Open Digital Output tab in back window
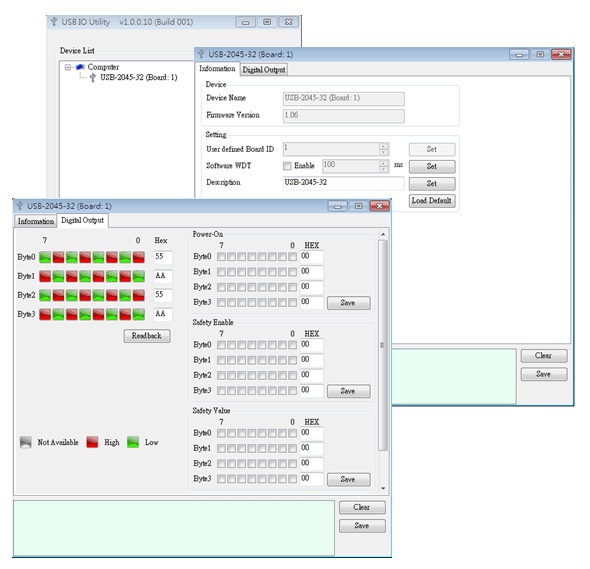The width and height of the screenshot is (590, 569). pyautogui.click(x=264, y=70)
